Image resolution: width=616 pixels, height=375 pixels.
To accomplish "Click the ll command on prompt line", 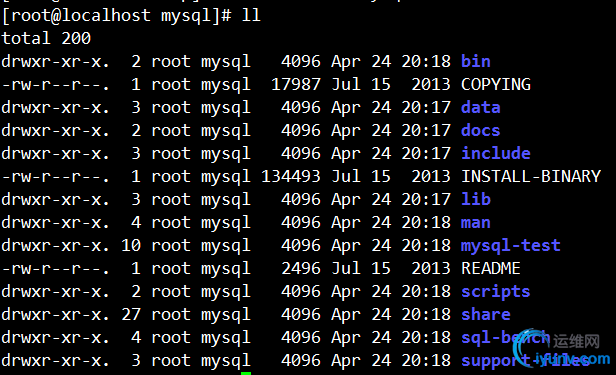I will point(251,16).
